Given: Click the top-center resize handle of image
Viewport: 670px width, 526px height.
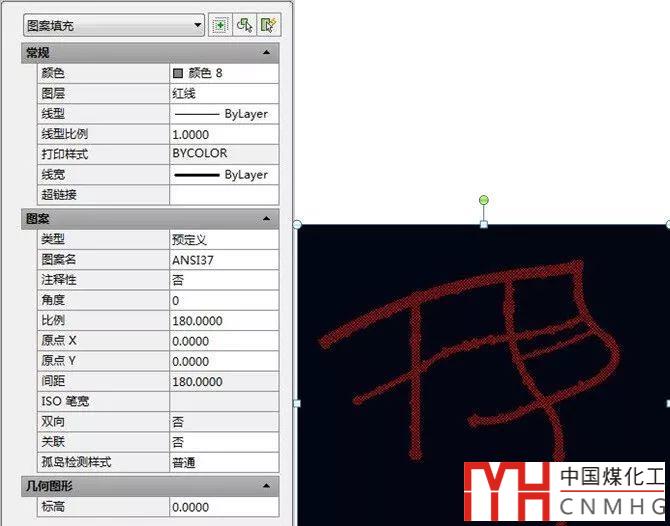Looking at the screenshot, I should point(484,224).
